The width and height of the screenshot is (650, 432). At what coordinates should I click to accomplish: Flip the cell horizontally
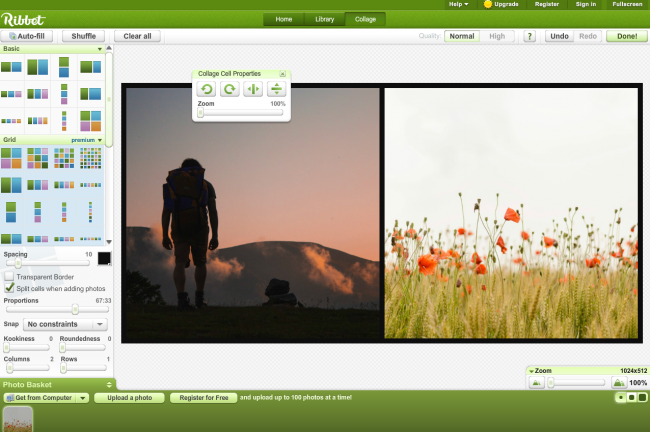tap(253, 89)
